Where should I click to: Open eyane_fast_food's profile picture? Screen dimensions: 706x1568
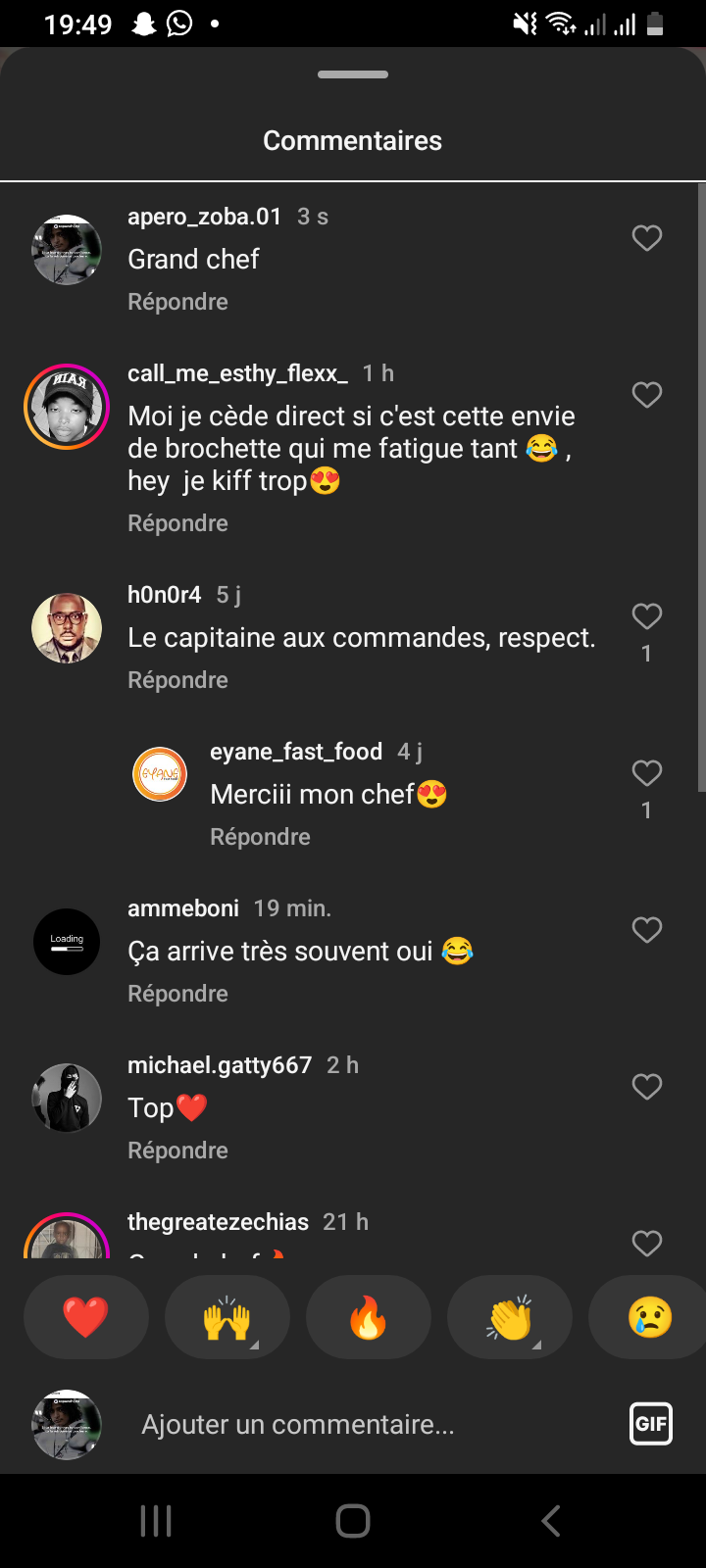[x=160, y=774]
